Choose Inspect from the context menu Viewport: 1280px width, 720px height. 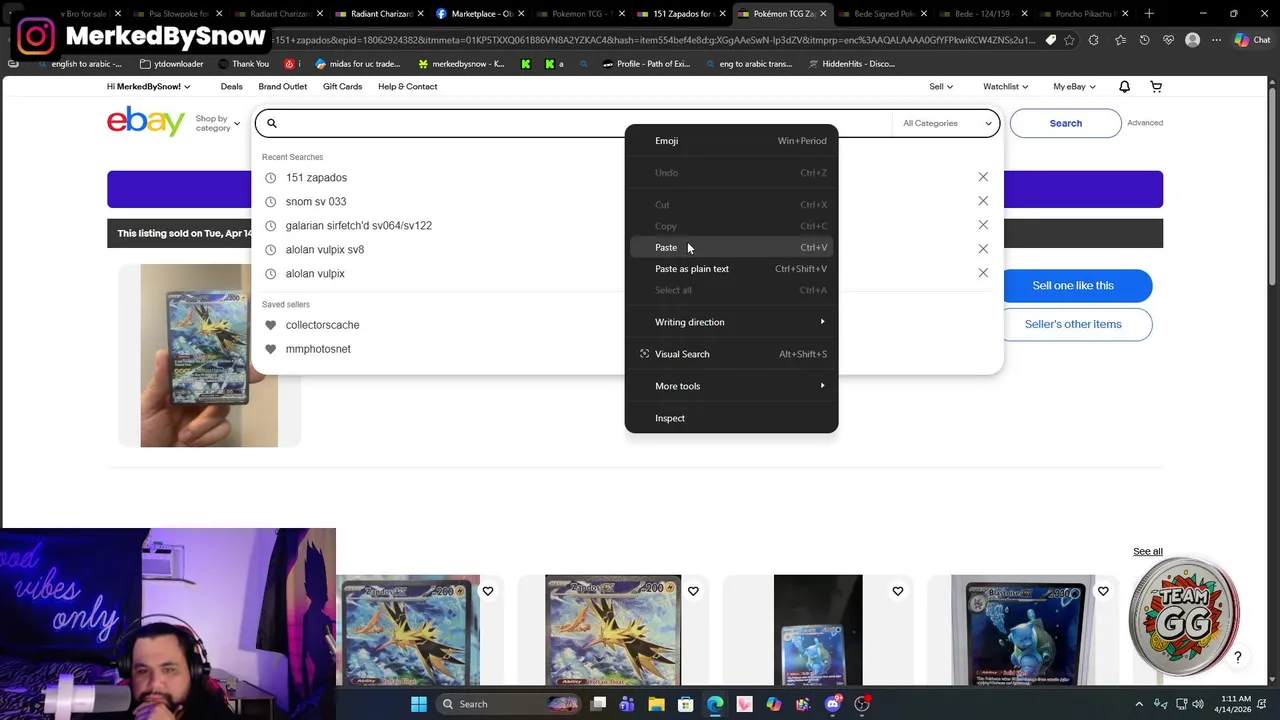[x=731, y=418]
